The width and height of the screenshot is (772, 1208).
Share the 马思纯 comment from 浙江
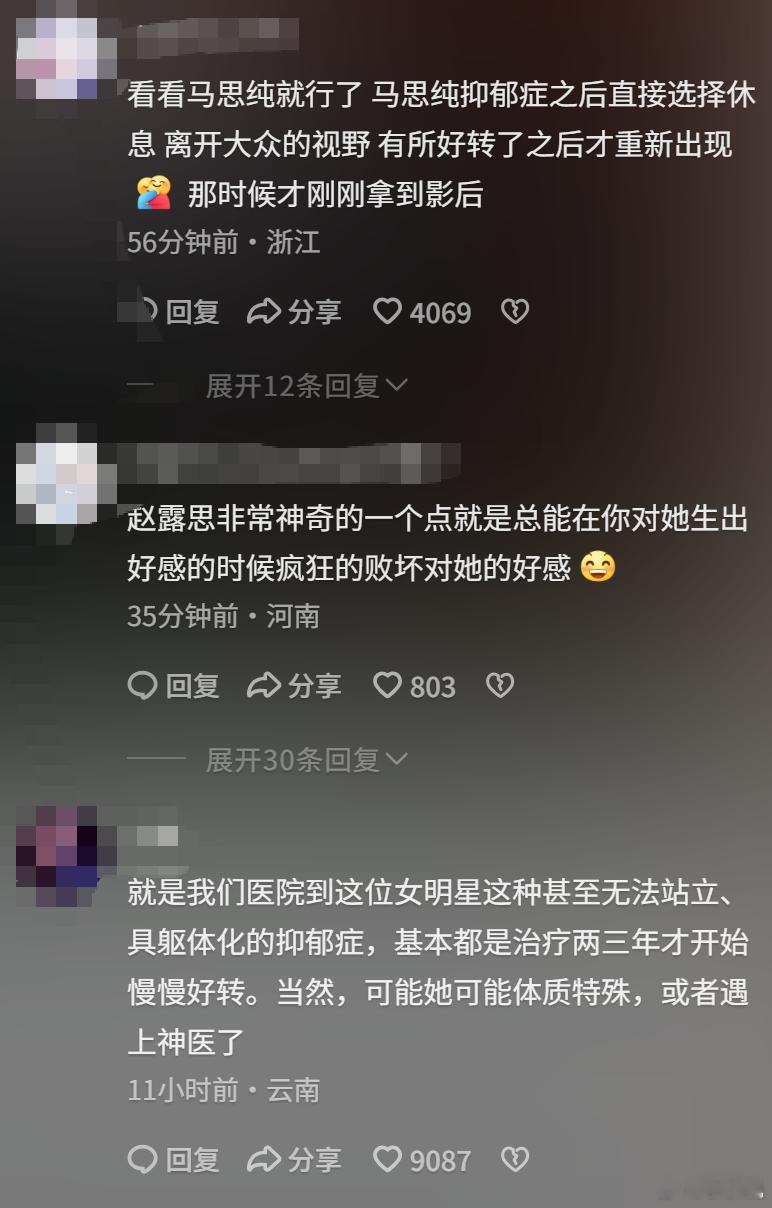pos(294,312)
